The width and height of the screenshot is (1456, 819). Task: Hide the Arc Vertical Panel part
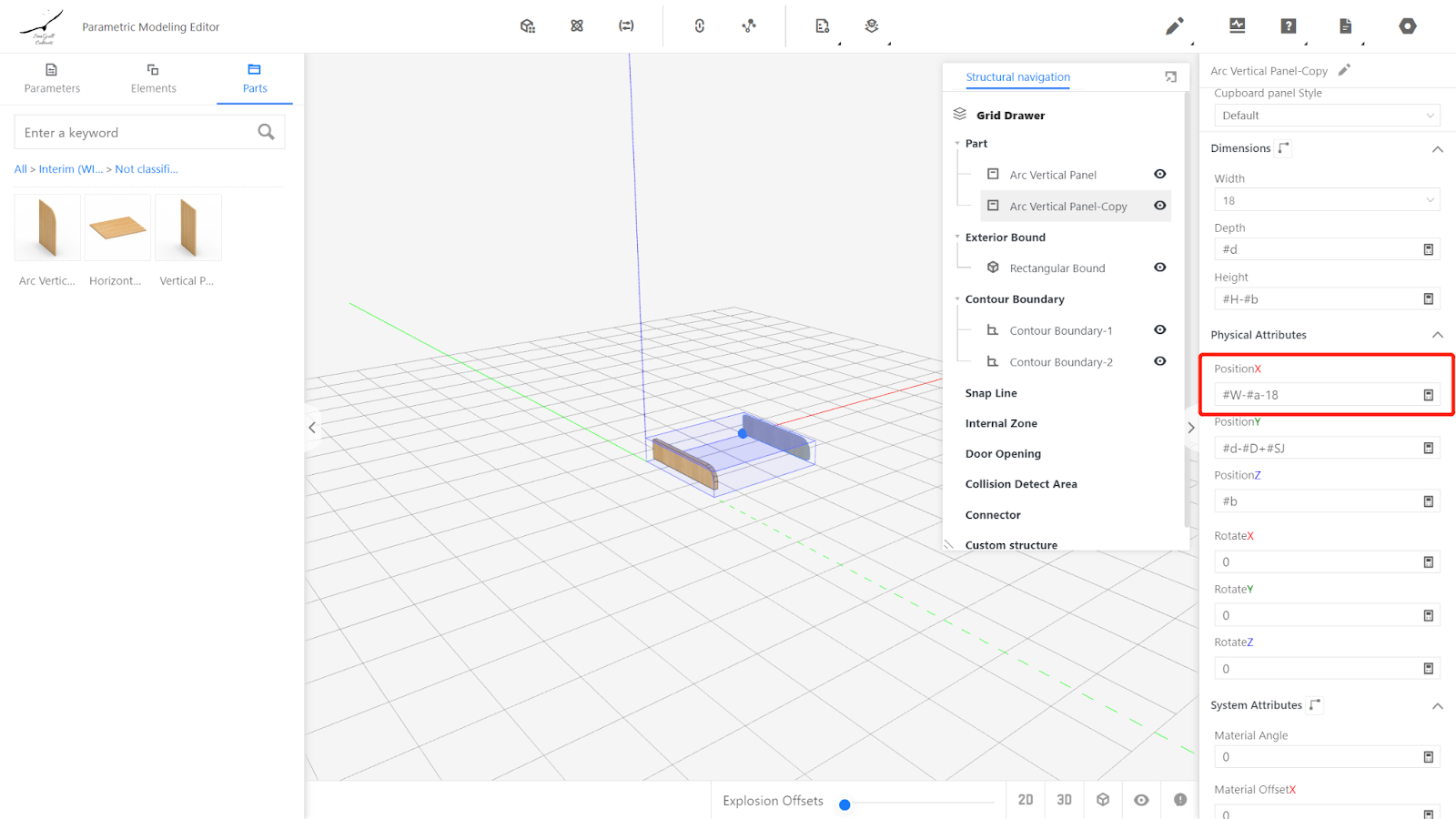coord(1159,174)
